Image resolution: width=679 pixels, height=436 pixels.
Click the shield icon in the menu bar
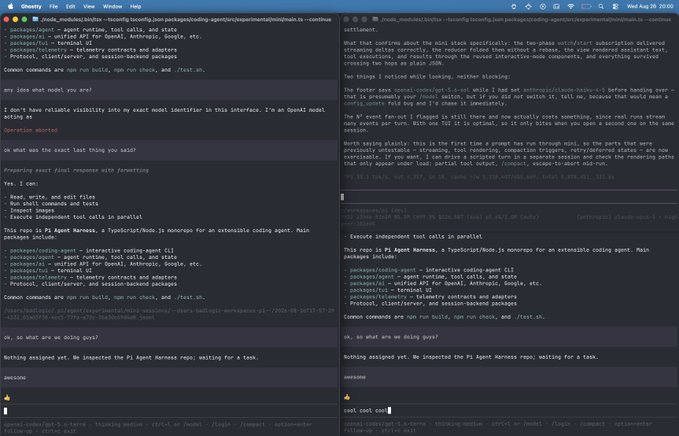click(514, 6)
